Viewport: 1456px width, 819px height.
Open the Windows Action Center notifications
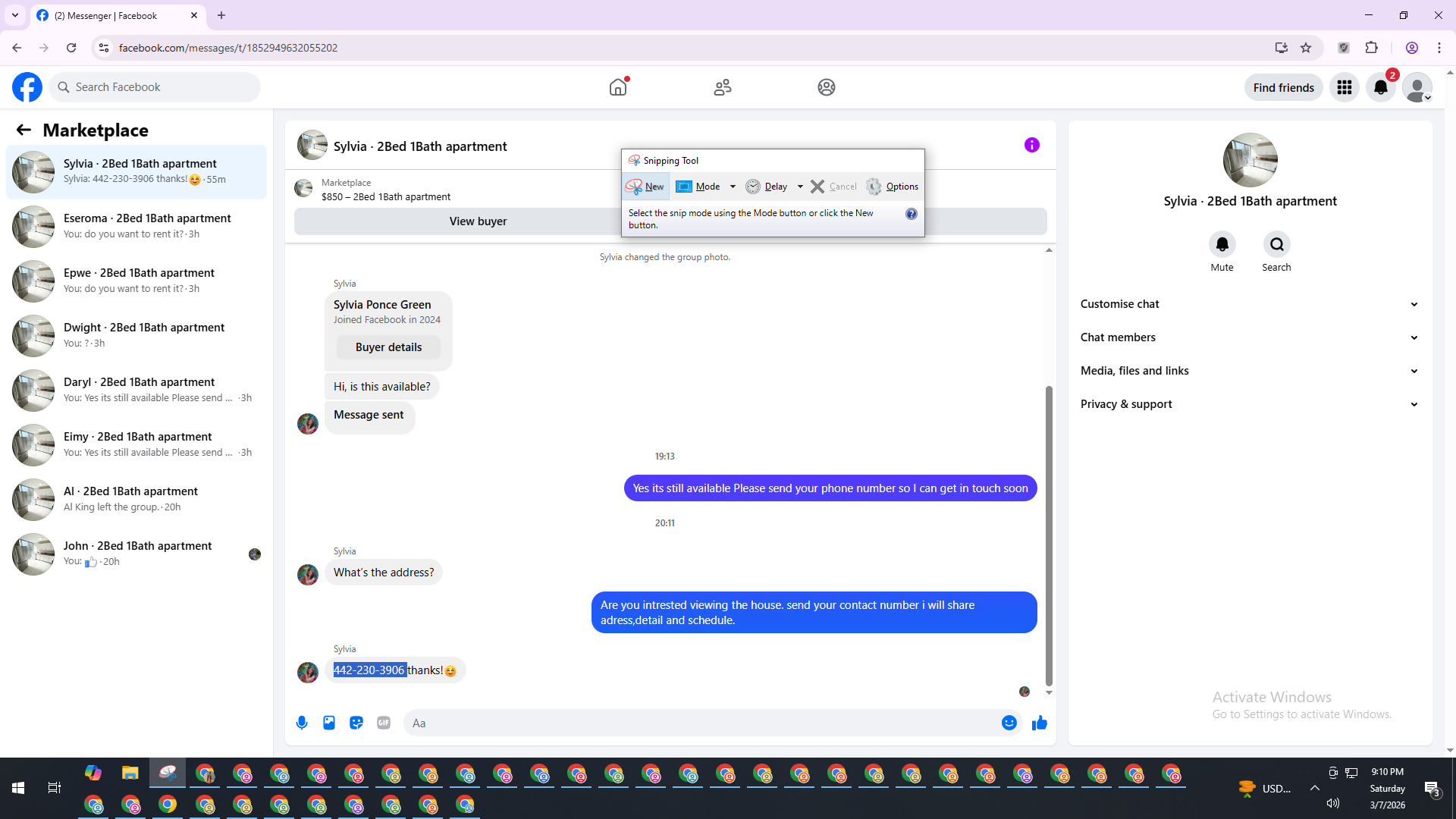(1432, 789)
